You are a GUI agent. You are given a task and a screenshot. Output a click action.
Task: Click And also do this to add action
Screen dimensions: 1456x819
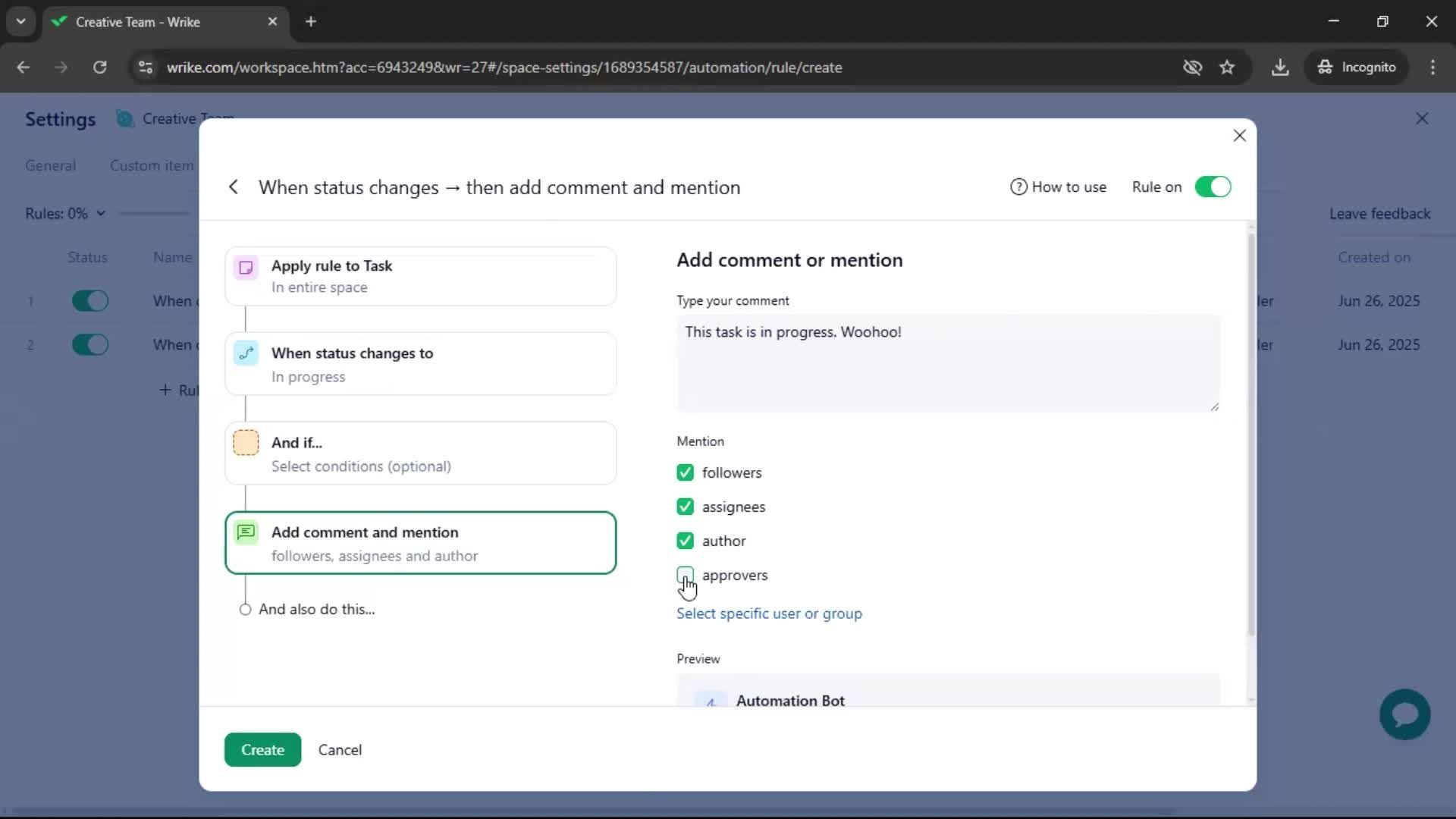tap(316, 610)
